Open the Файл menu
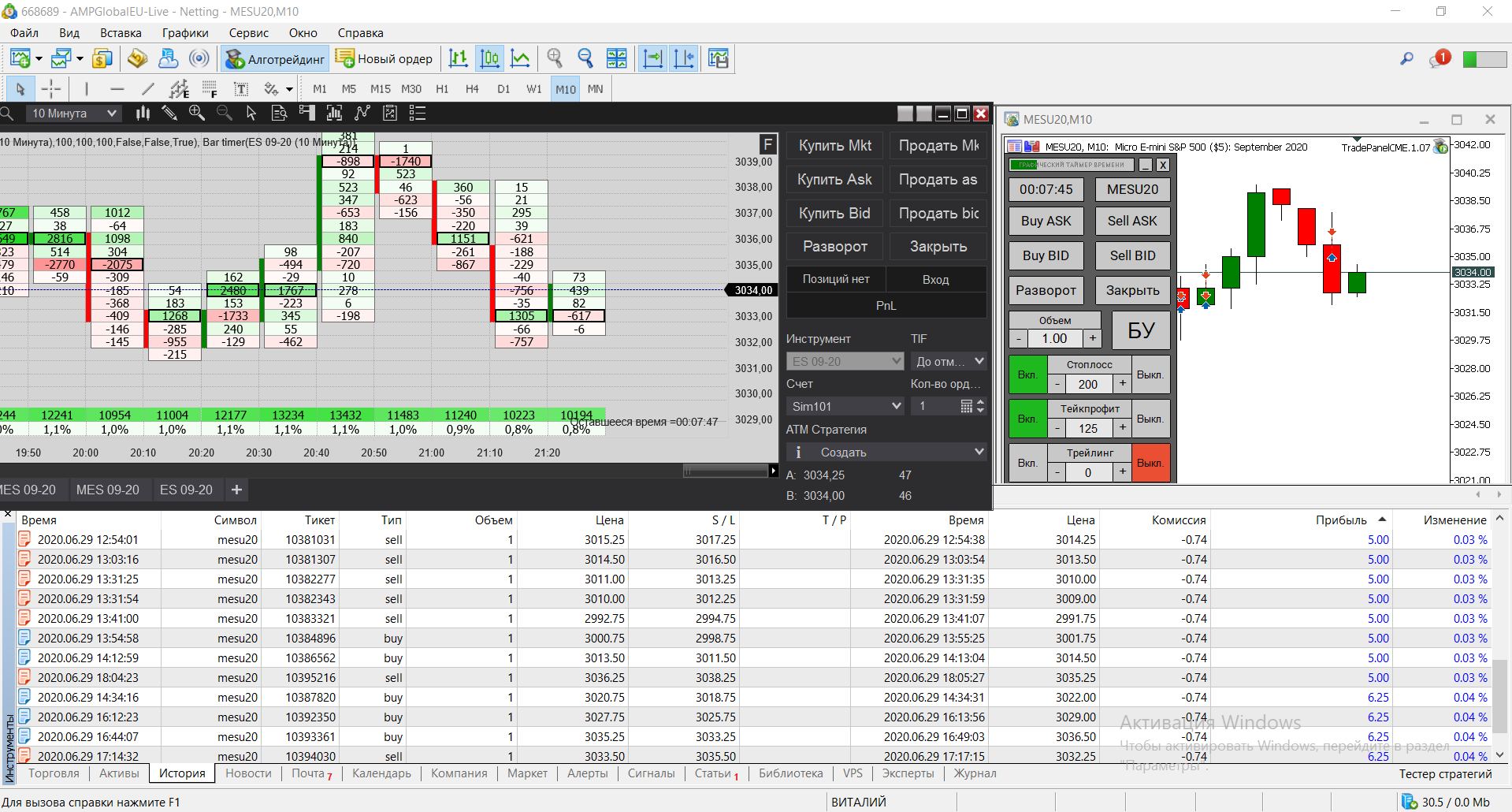The width and height of the screenshot is (1512, 812). point(24,33)
